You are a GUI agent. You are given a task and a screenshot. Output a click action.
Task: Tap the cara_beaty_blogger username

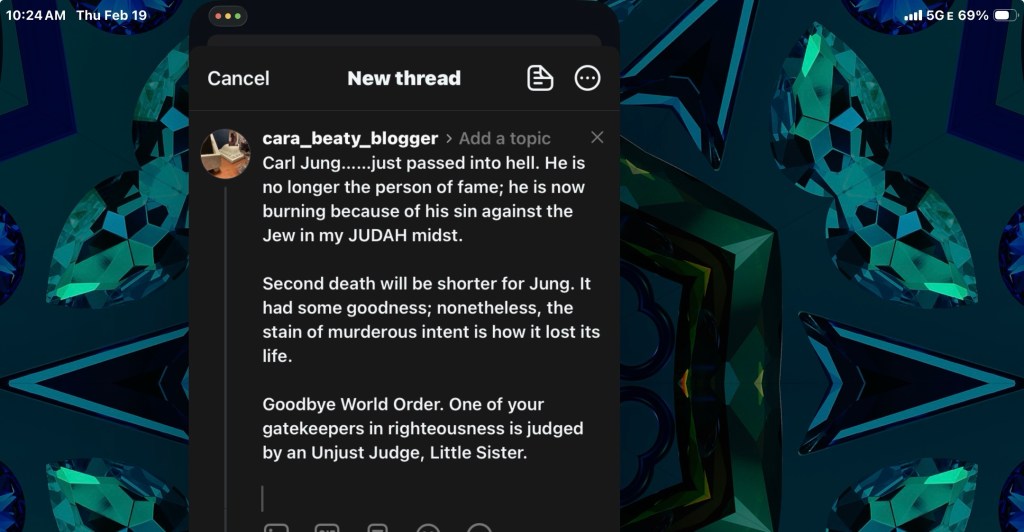(x=350, y=138)
